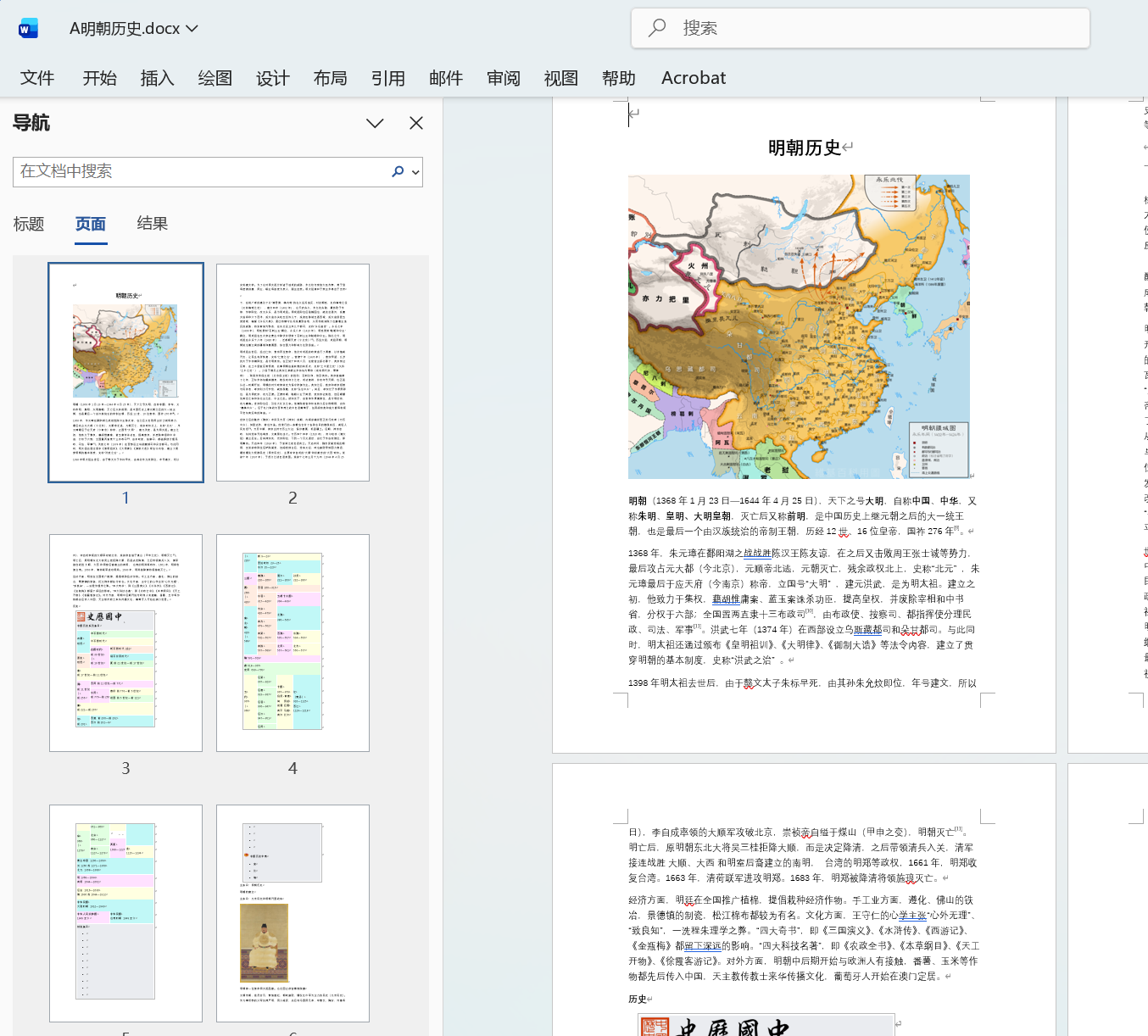Select the 标题 tab in the navigation pane
Screen dimensions: 1148x1036
tap(29, 224)
